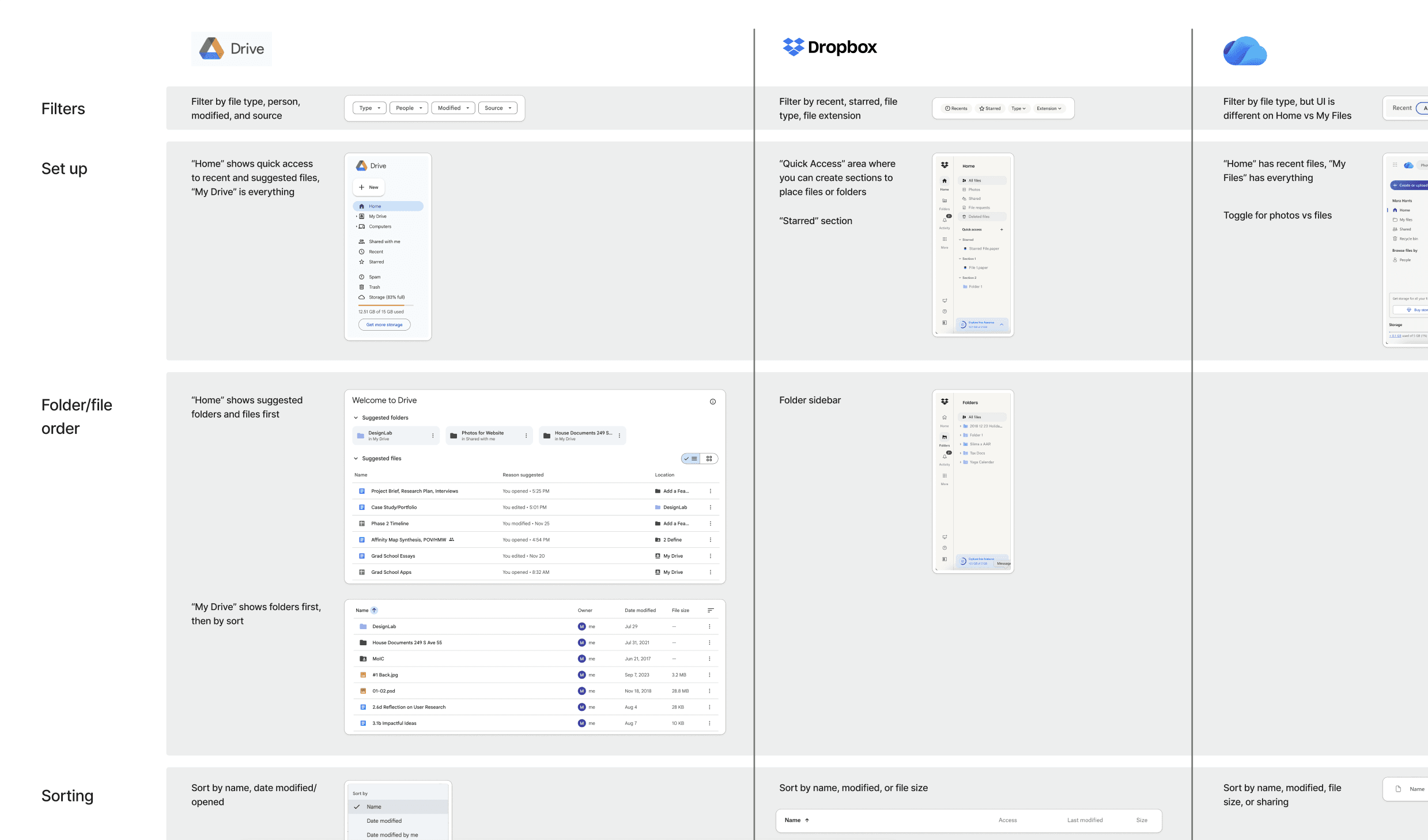Switch to grid layout view icon
This screenshot has height=840, width=1428.
tap(709, 459)
